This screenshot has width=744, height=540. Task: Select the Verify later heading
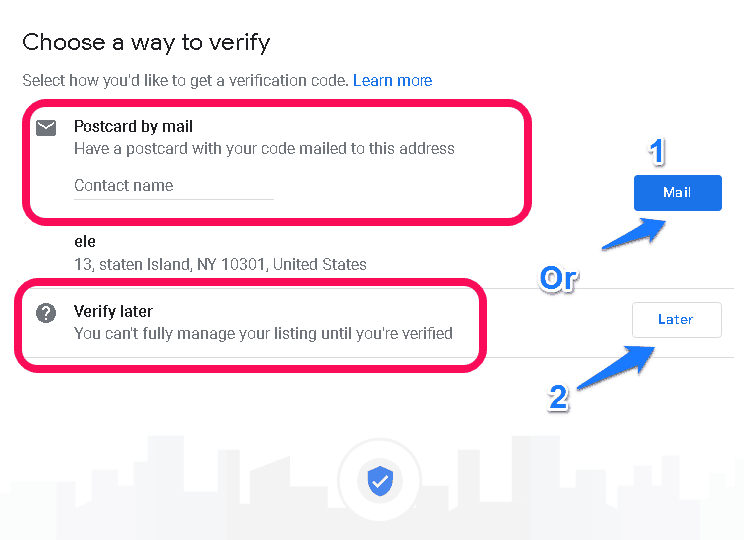click(x=113, y=311)
